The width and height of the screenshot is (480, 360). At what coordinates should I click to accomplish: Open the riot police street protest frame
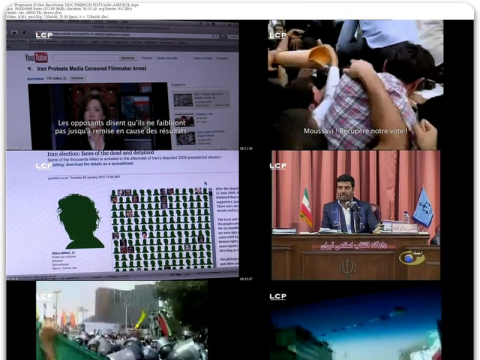tap(122, 320)
